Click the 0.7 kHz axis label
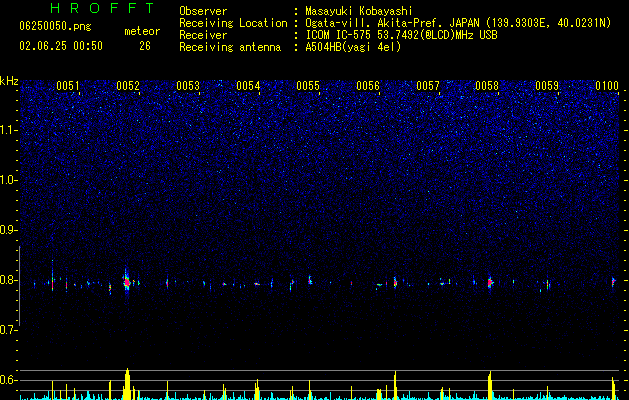Viewport: 629px width, 400px height. click(9, 330)
